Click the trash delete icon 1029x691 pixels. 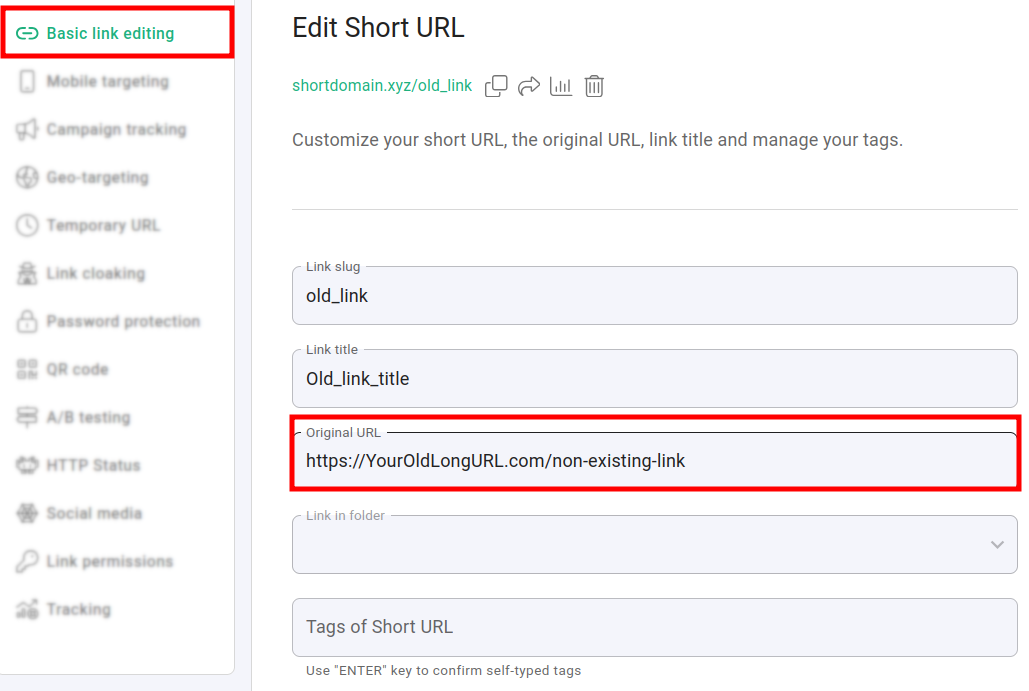click(594, 86)
